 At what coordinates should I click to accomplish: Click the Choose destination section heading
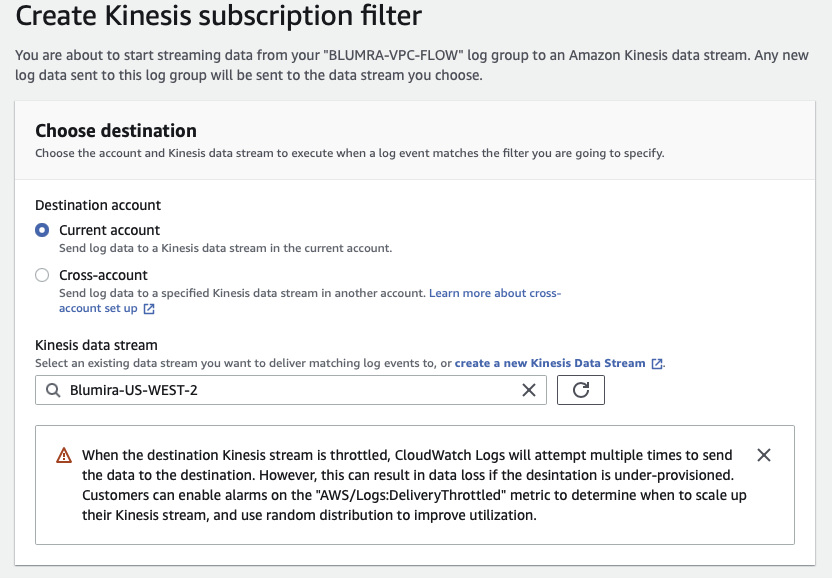click(x=116, y=131)
